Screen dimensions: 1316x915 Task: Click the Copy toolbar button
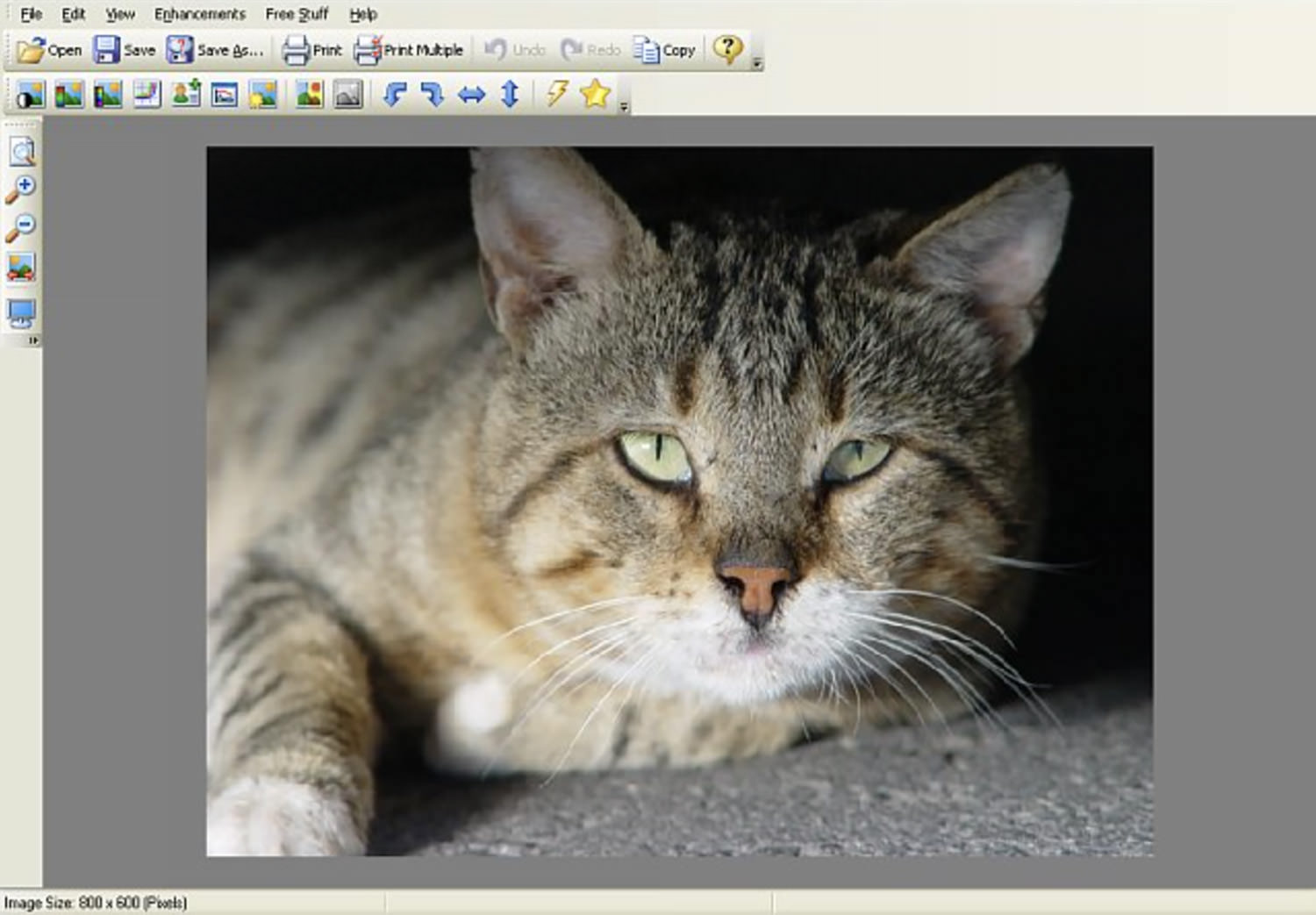(668, 50)
